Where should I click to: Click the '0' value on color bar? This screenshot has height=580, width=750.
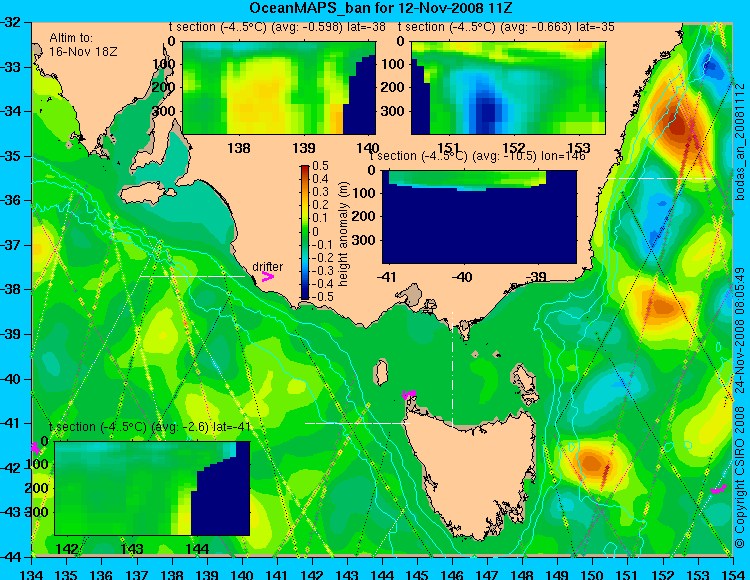pyautogui.click(x=316, y=231)
